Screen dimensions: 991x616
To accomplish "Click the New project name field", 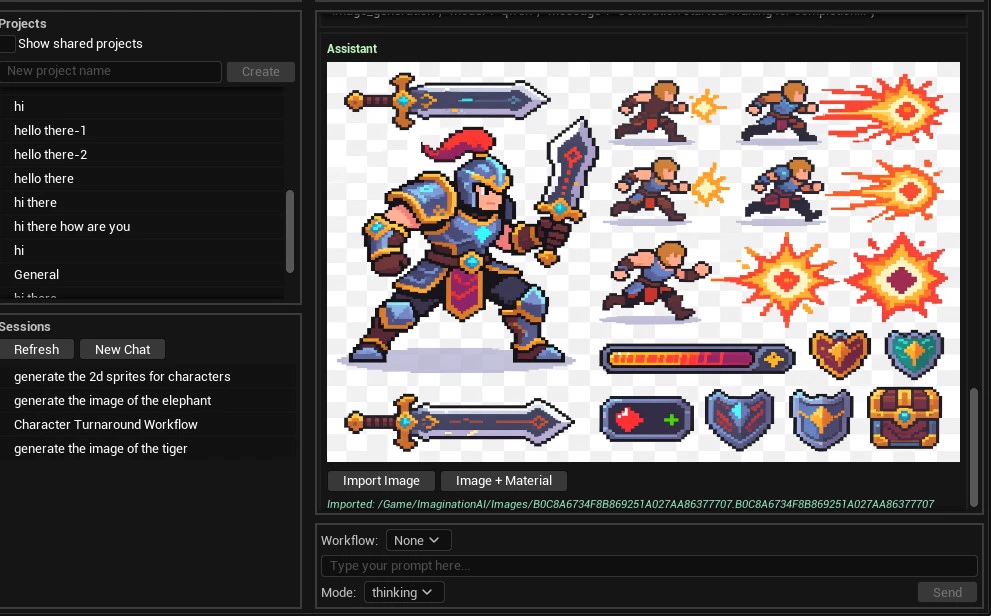I will (x=111, y=71).
